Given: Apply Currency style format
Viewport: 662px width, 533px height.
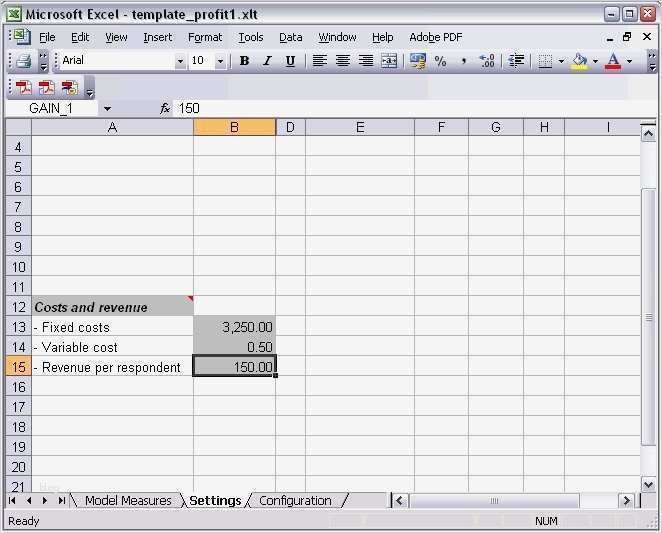Looking at the screenshot, I should point(418,61).
